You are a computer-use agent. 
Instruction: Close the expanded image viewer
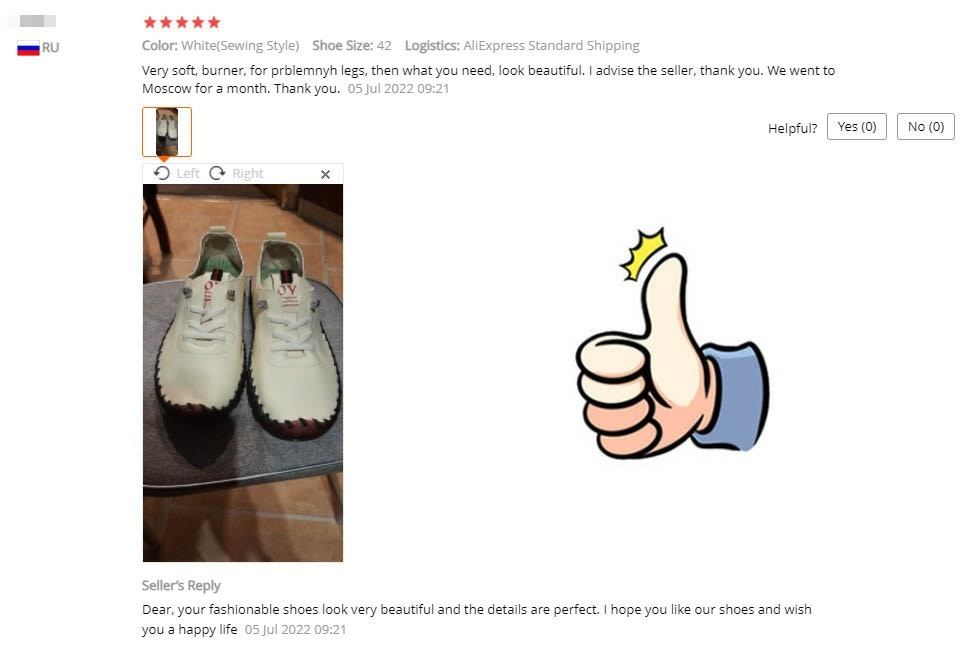[325, 175]
